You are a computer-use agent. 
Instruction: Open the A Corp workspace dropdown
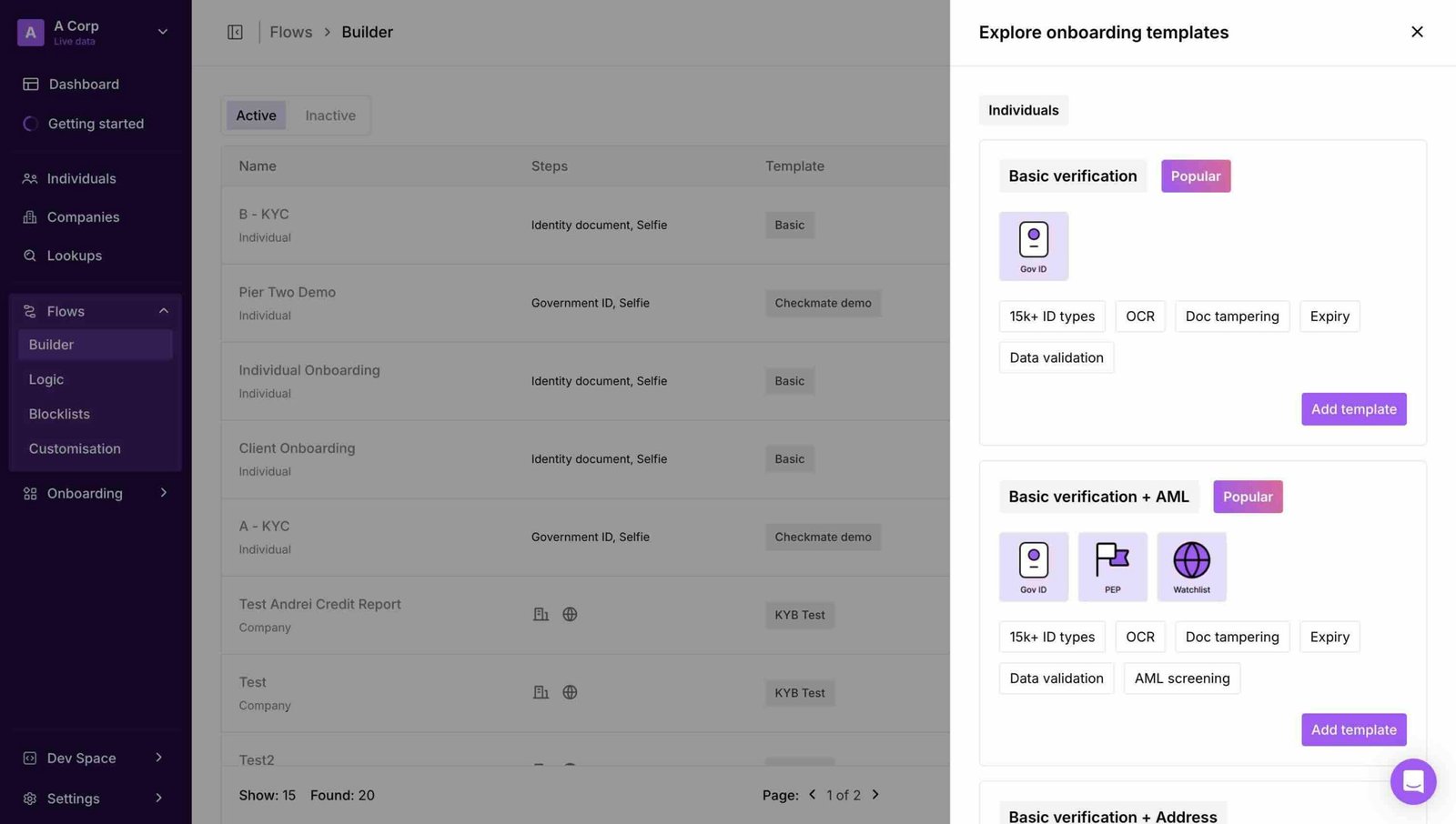pyautogui.click(x=163, y=32)
